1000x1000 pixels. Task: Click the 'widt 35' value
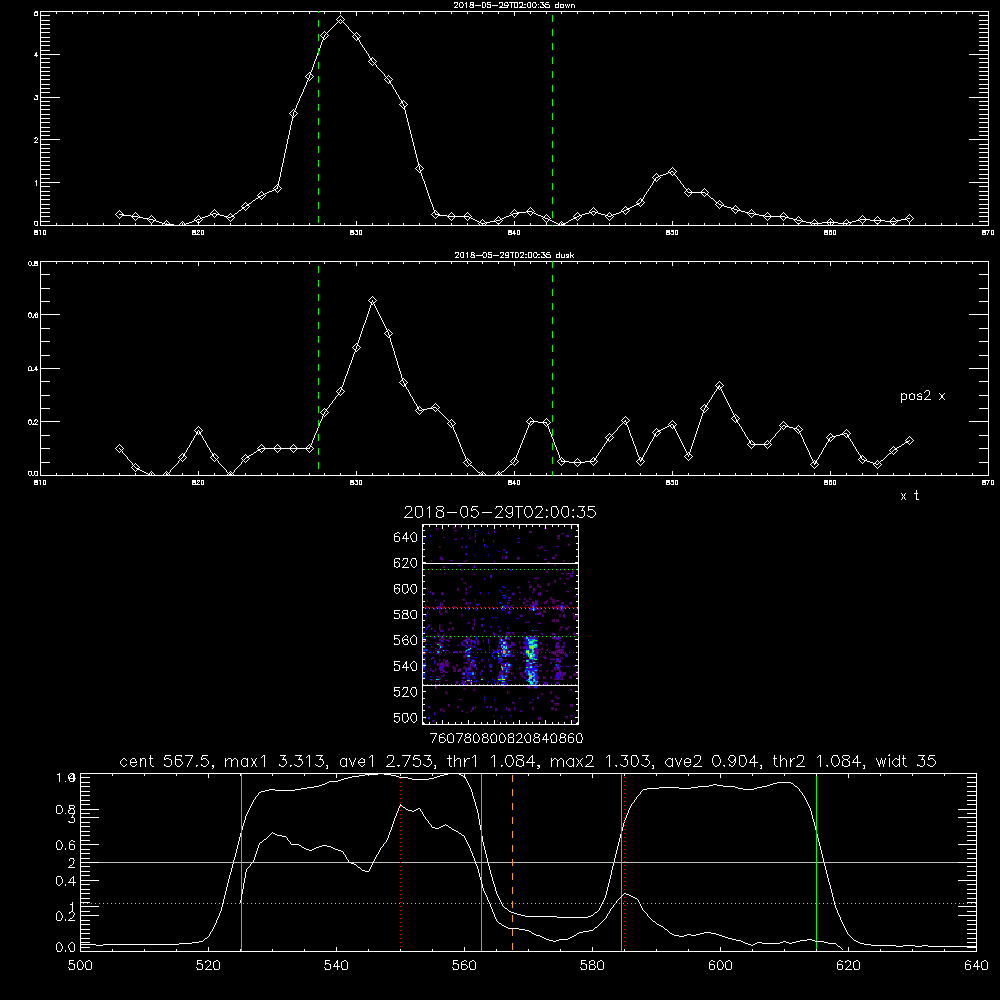point(906,761)
